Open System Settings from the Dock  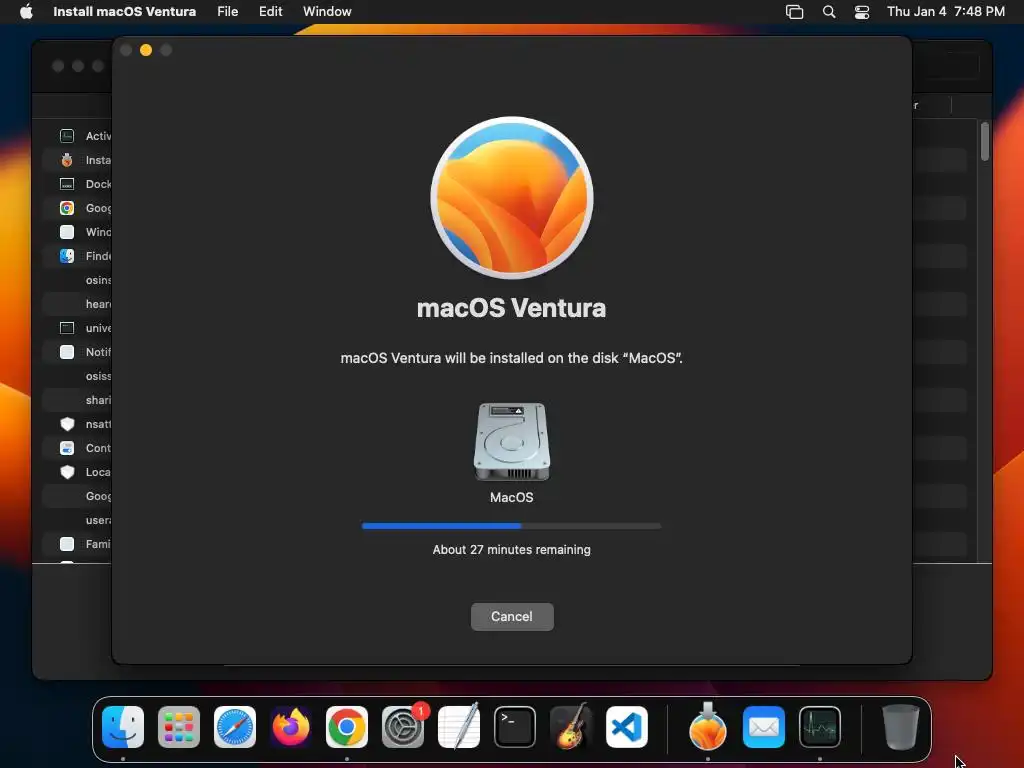[403, 727]
